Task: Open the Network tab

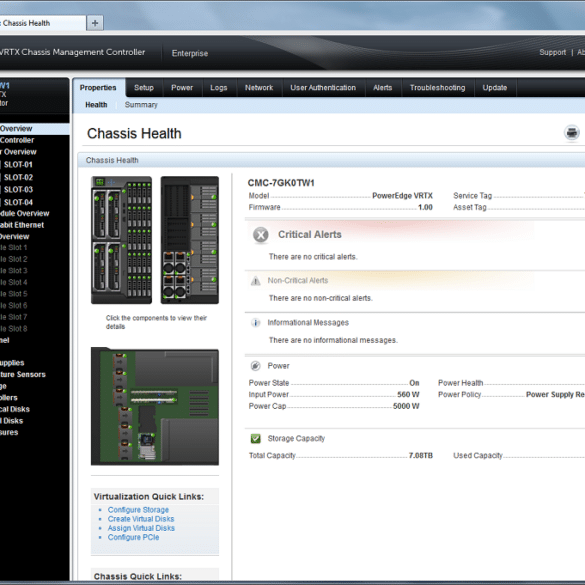Action: pos(259,88)
